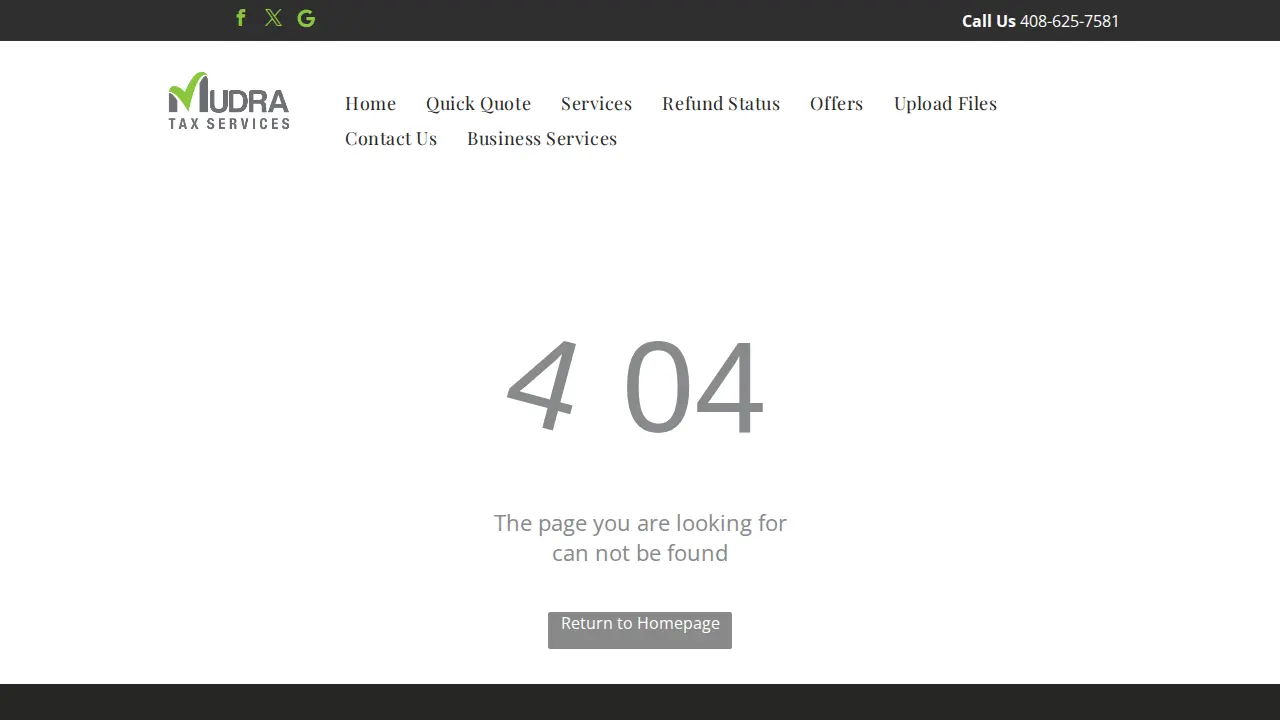Viewport: 1280px width, 720px height.
Task: Open the Upload Files page
Action: coord(945,103)
